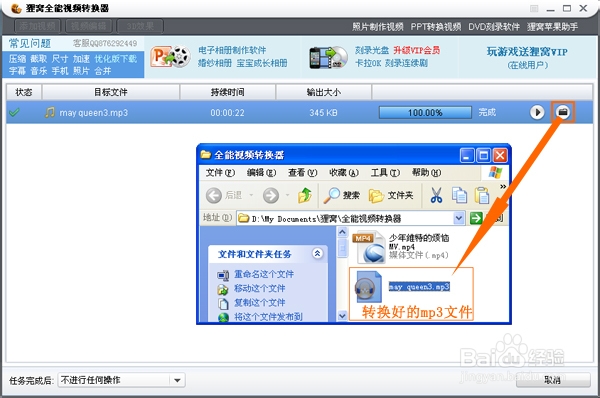Open PPT转换视频 link
This screenshot has height=398, width=600.
click(436, 27)
